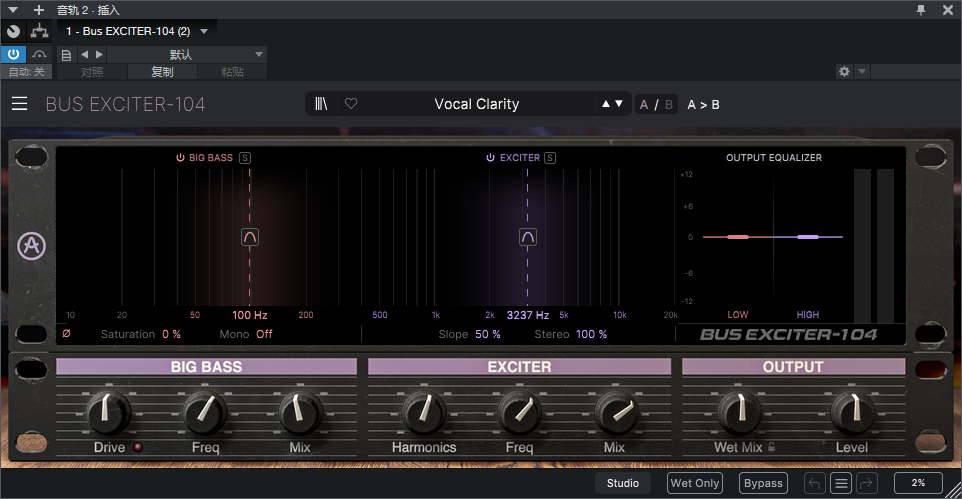Click the Exciter Mix knob
Screen dimensions: 962x499
tap(616, 412)
